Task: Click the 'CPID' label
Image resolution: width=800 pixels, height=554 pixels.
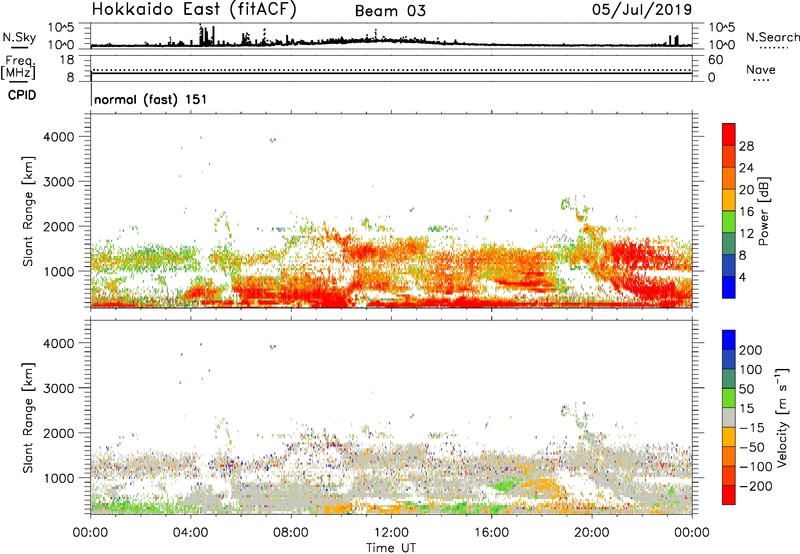Action: coord(22,95)
